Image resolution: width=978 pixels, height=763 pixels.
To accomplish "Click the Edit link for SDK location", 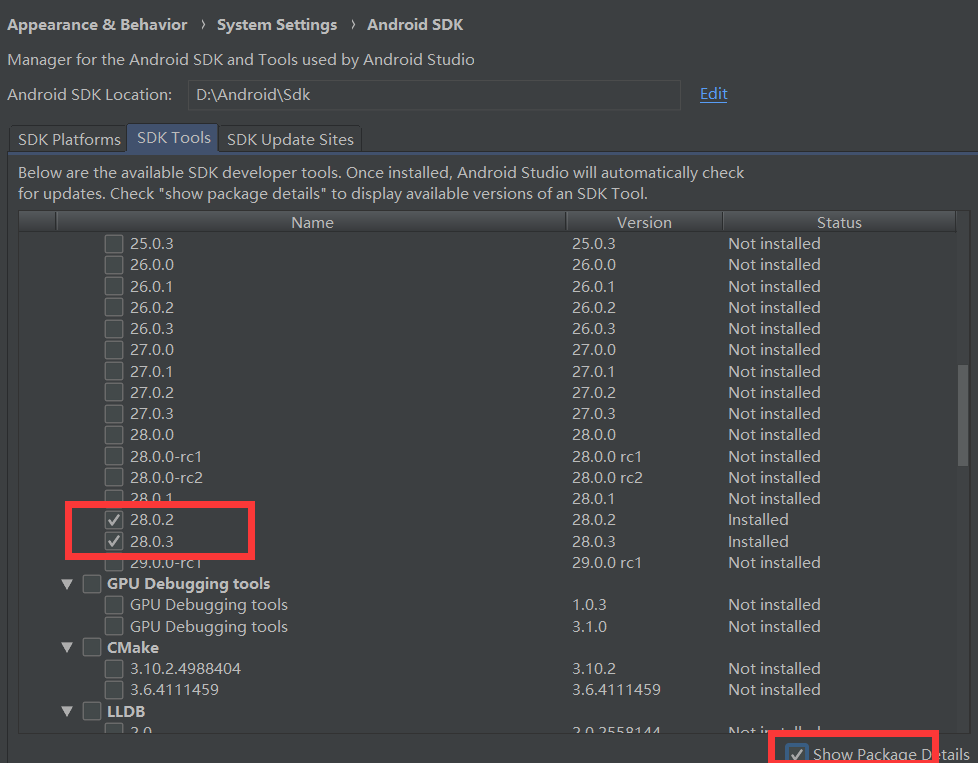I will click(712, 93).
